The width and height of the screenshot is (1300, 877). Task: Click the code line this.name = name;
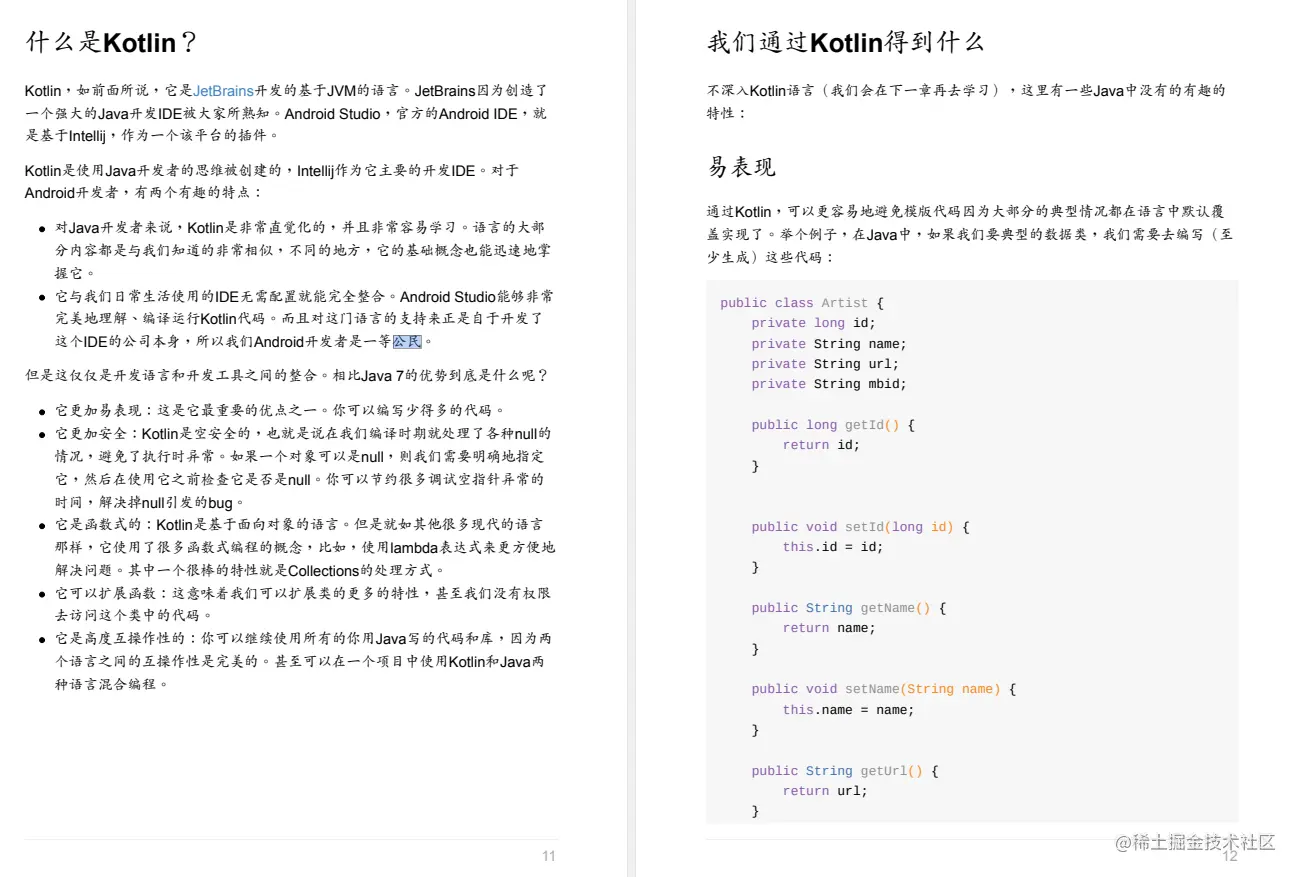[848, 710]
